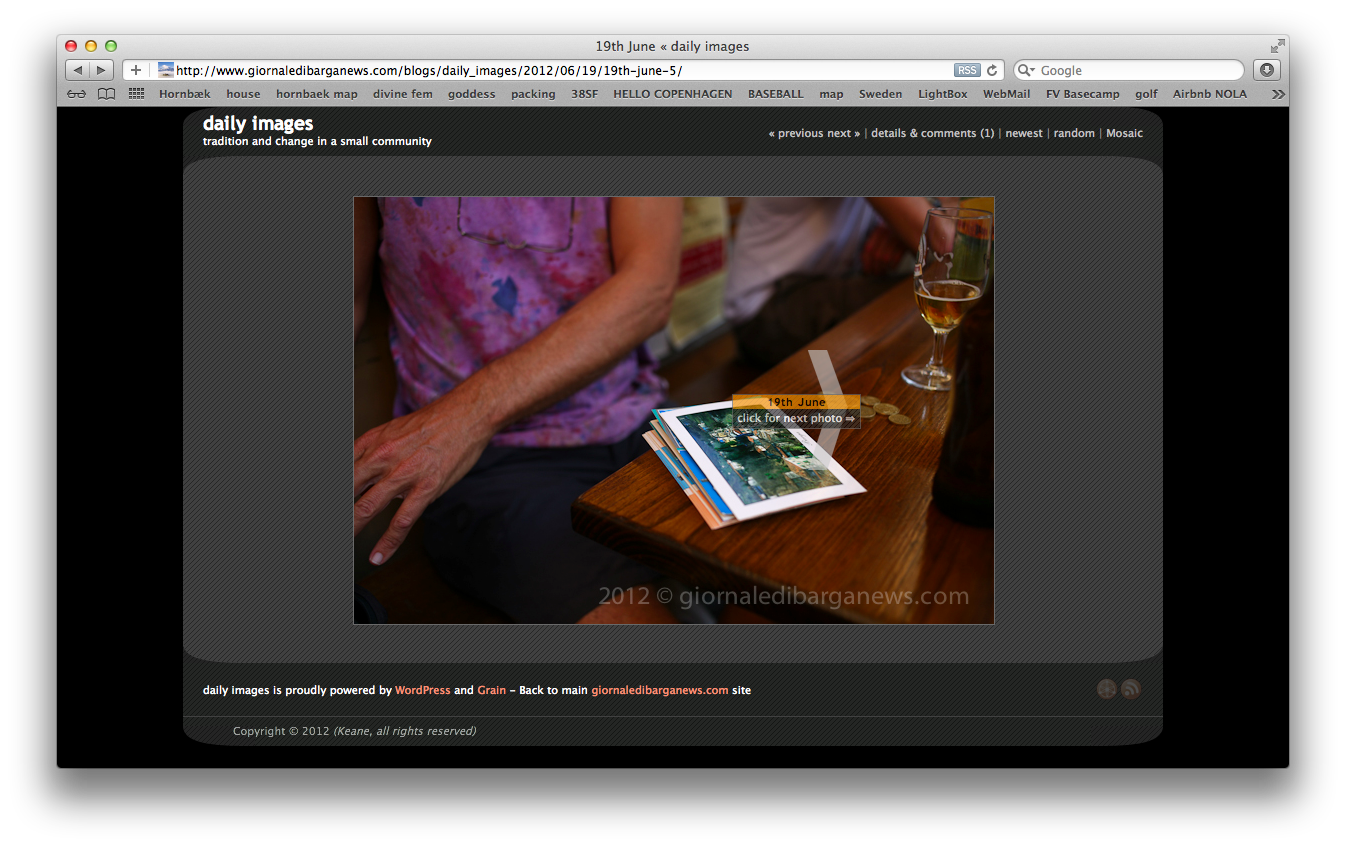Click the URL address field
This screenshot has width=1346, height=847.
coord(563,70)
